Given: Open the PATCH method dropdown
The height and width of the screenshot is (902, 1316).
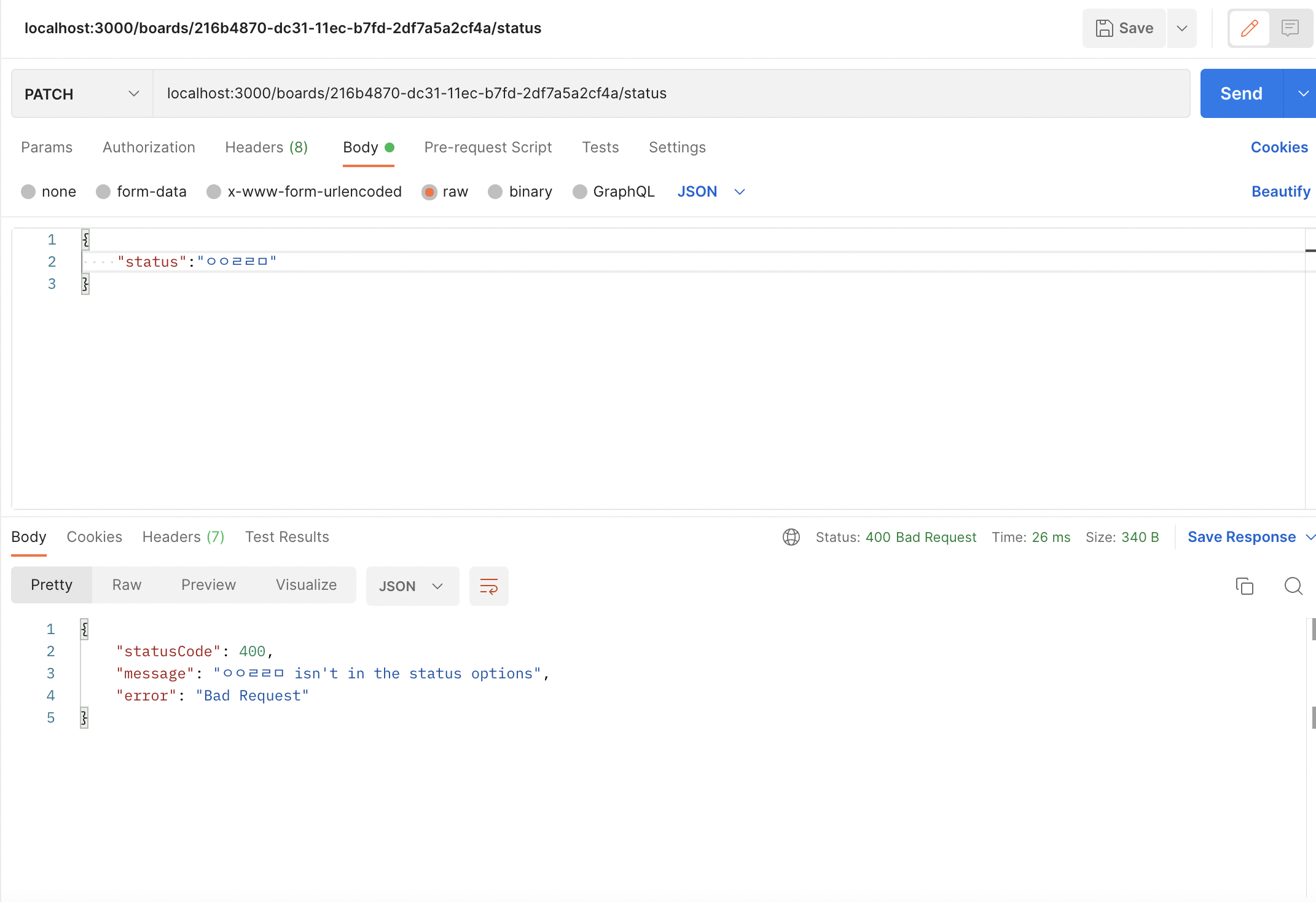Looking at the screenshot, I should pyautogui.click(x=82, y=94).
